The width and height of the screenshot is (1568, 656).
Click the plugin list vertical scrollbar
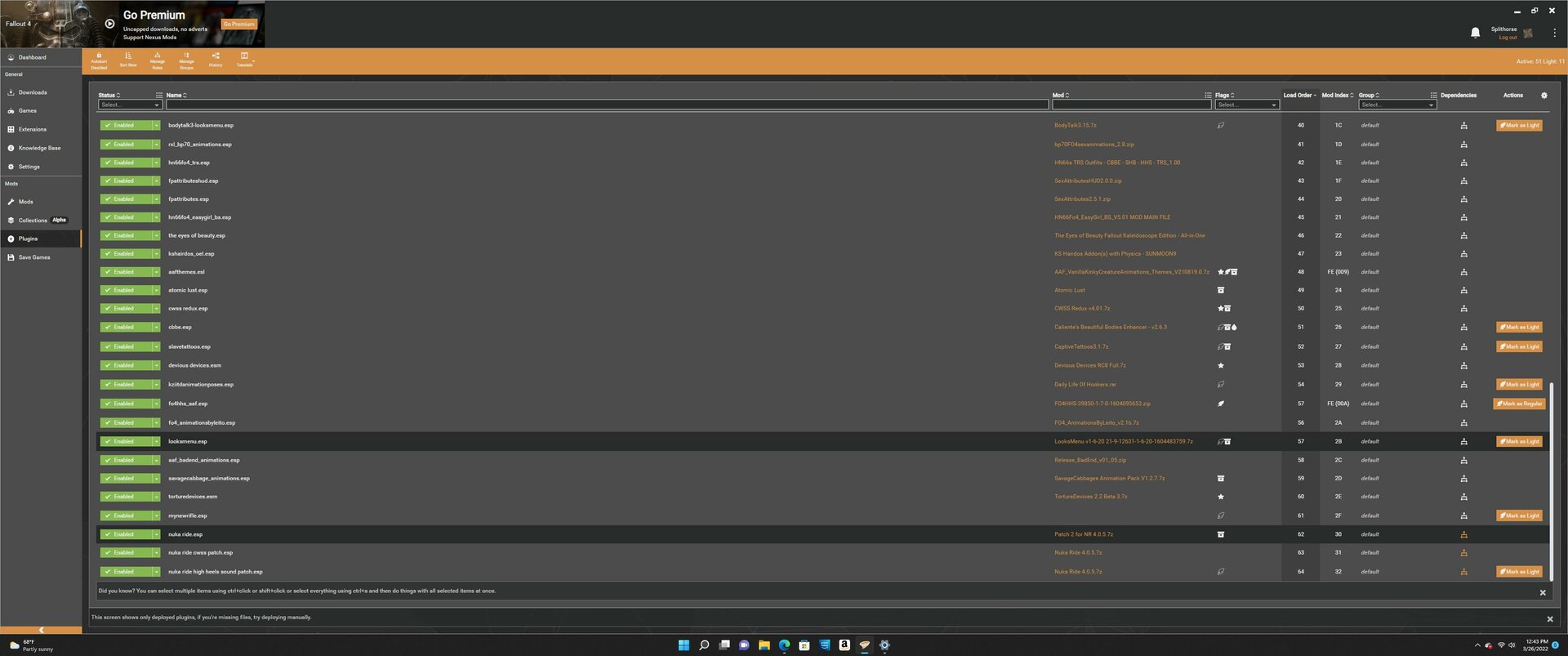[1551, 482]
